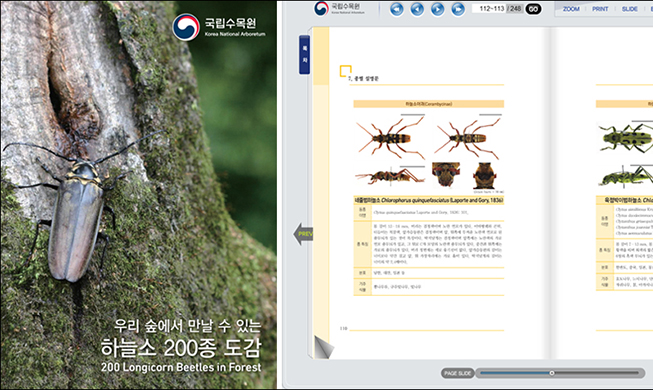Click the section heading next to the yellow bracket
This screenshot has height=390, width=653.
coord(364,78)
